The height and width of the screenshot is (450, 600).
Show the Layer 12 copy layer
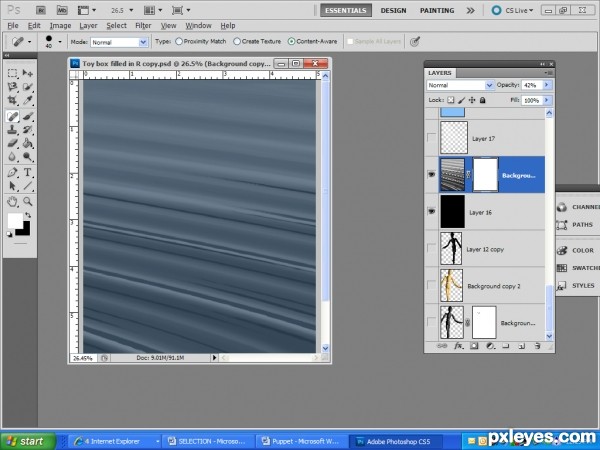(431, 248)
